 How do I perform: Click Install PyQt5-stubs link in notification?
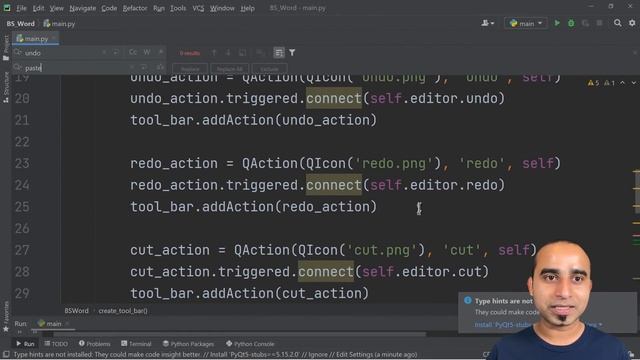coord(502,325)
